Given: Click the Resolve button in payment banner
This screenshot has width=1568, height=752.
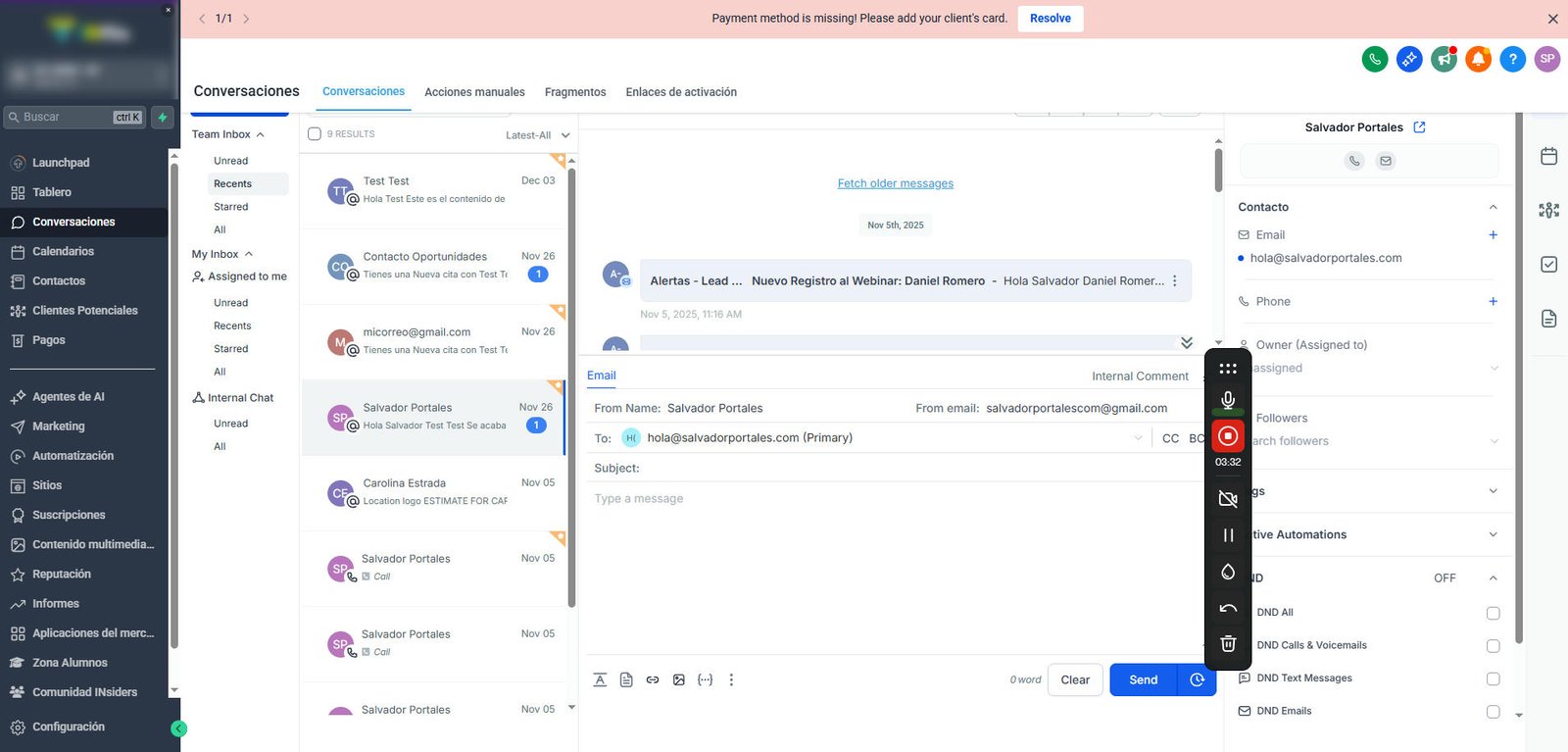Looking at the screenshot, I should tap(1051, 19).
